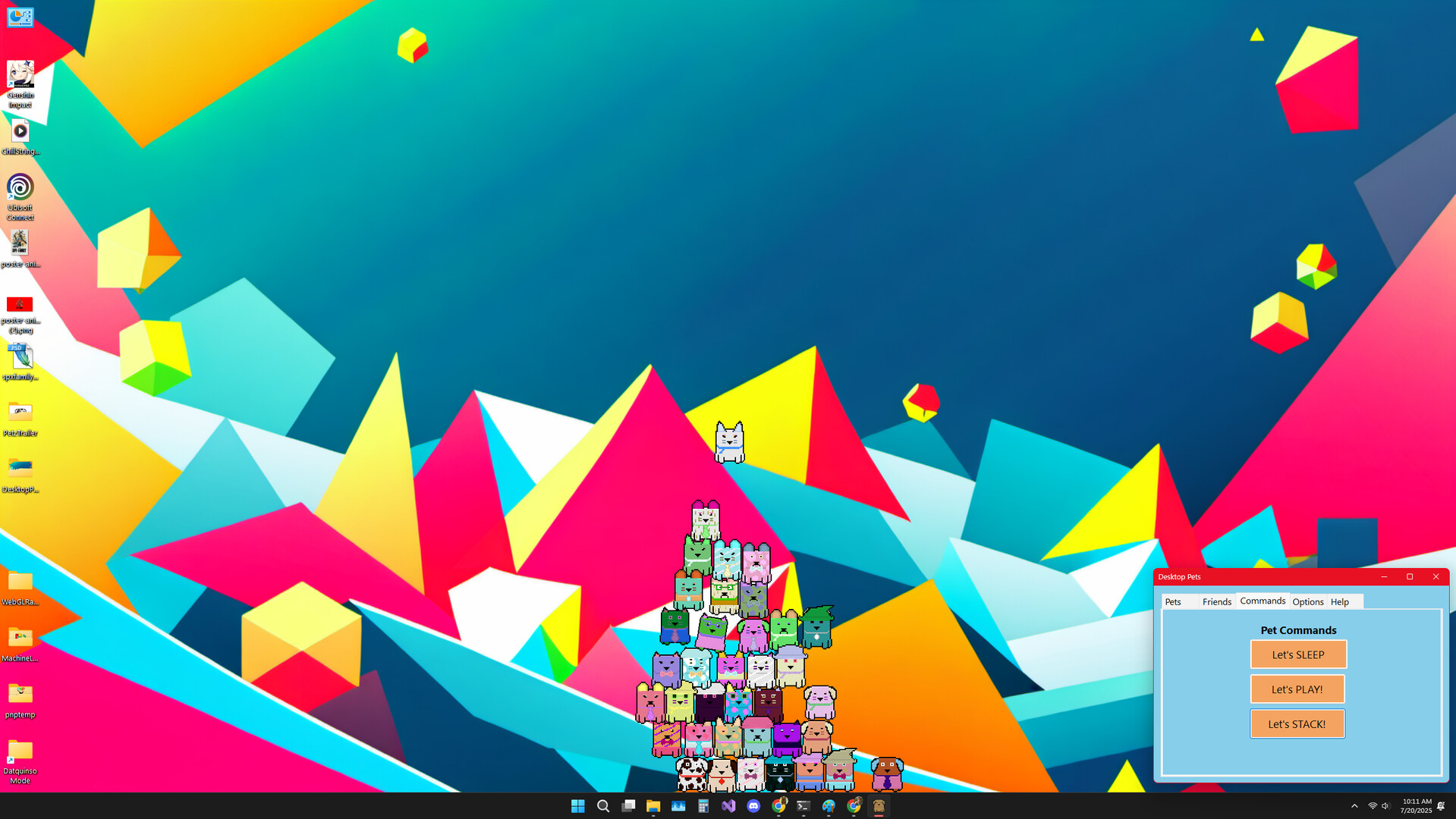Screen dimensions: 1456x819
Task: Open the Calculator from the taskbar
Action: (703, 806)
